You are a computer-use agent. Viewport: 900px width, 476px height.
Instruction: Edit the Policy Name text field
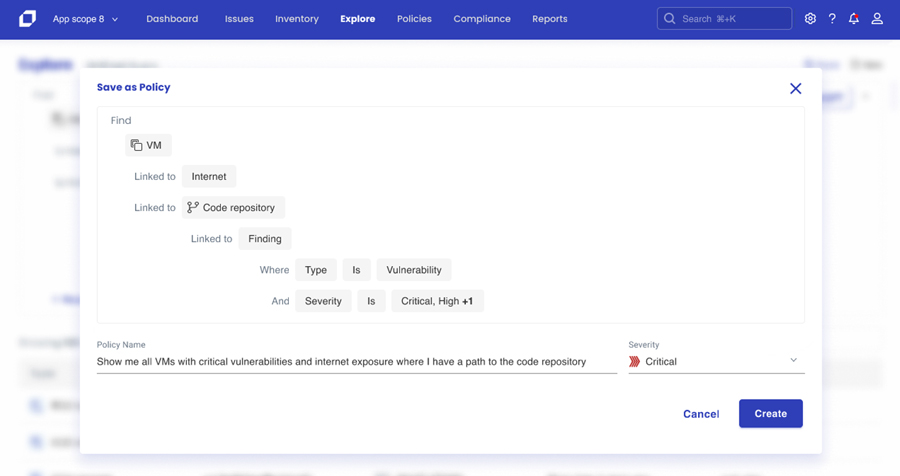[x=356, y=362]
